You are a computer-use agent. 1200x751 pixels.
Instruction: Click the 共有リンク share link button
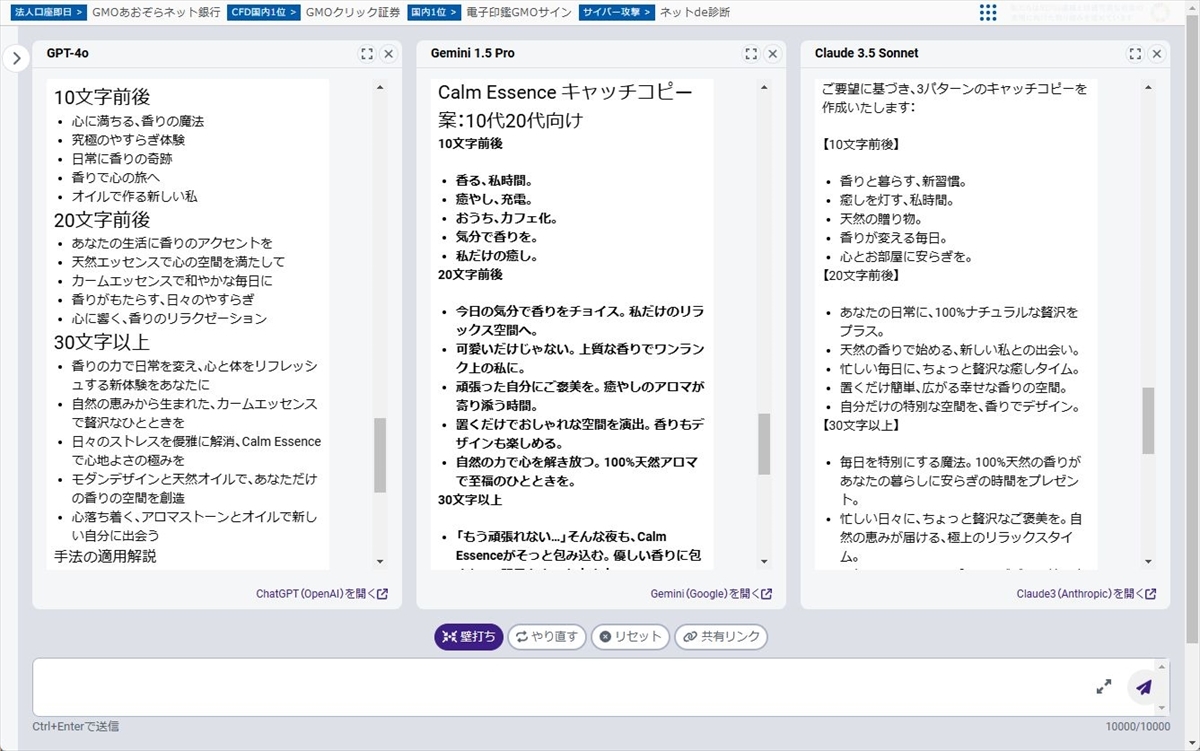click(x=721, y=637)
